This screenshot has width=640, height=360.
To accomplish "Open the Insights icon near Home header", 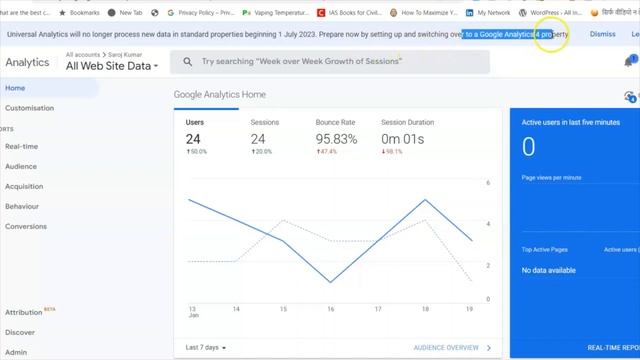I will click(630, 97).
